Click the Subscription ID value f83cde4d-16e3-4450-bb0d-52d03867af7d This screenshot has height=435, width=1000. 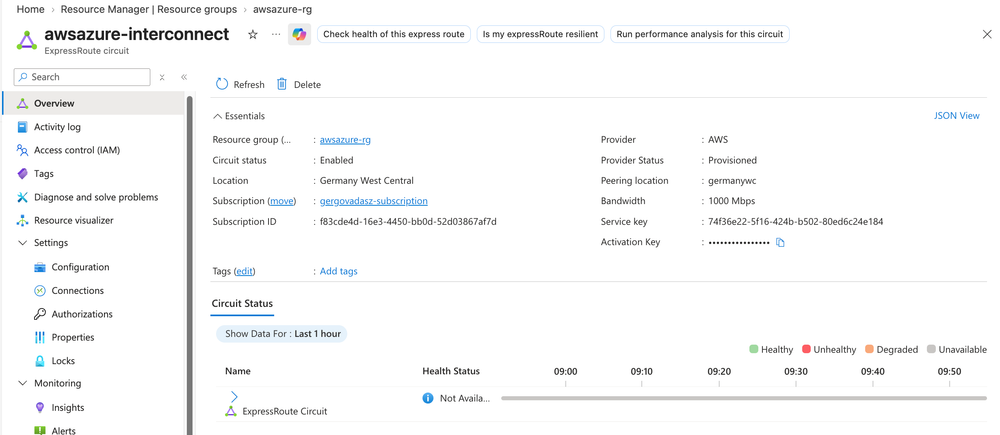click(408, 222)
